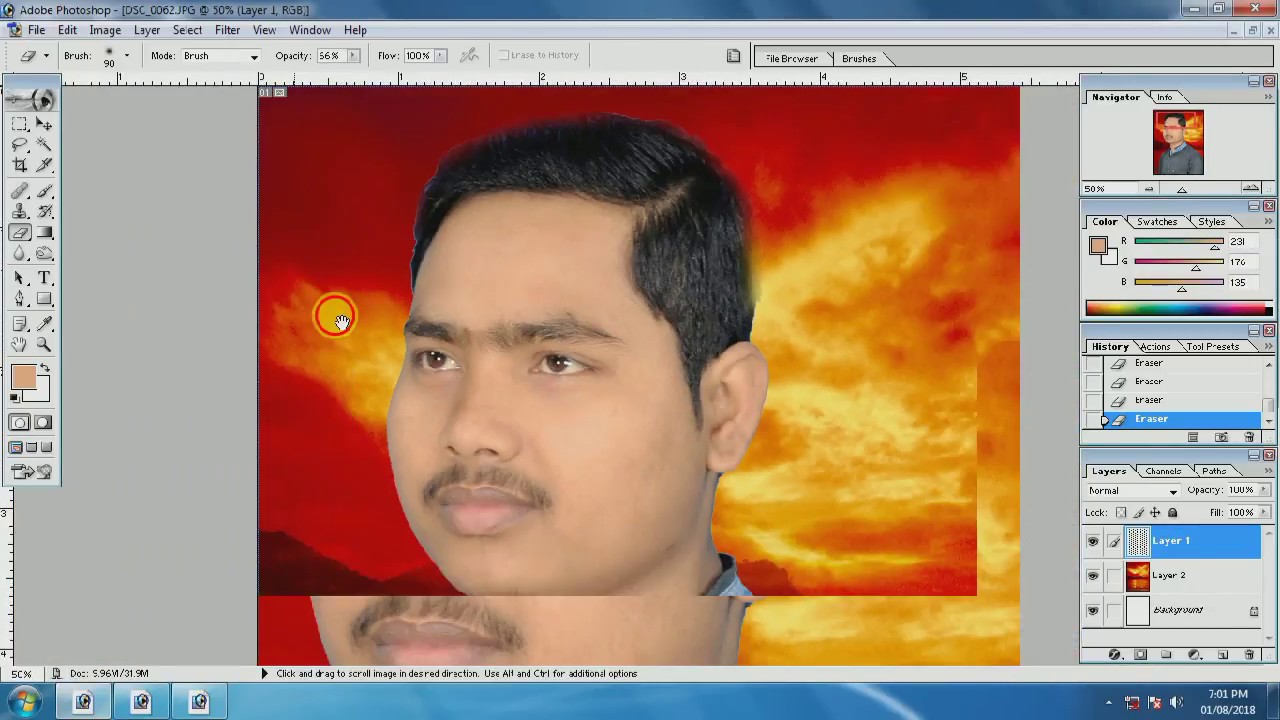This screenshot has height=720, width=1280.
Task: Open brush preset picker arrow
Action: (126, 56)
